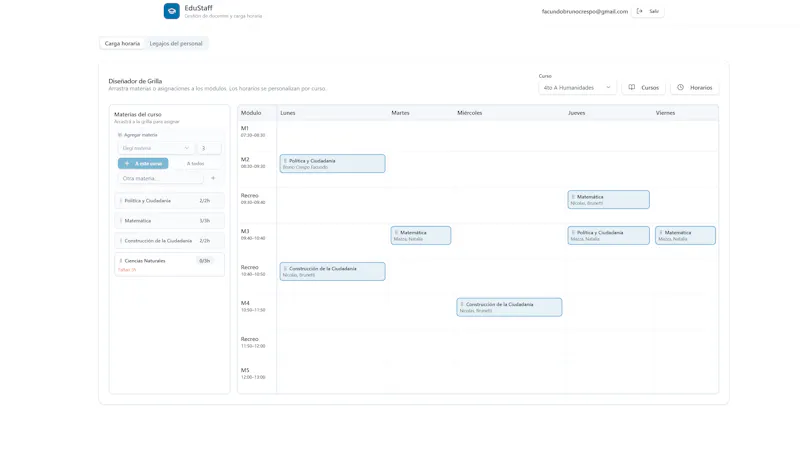Click the red Faltan 3h warning text
The width and height of the screenshot is (800, 470).
click(x=127, y=269)
